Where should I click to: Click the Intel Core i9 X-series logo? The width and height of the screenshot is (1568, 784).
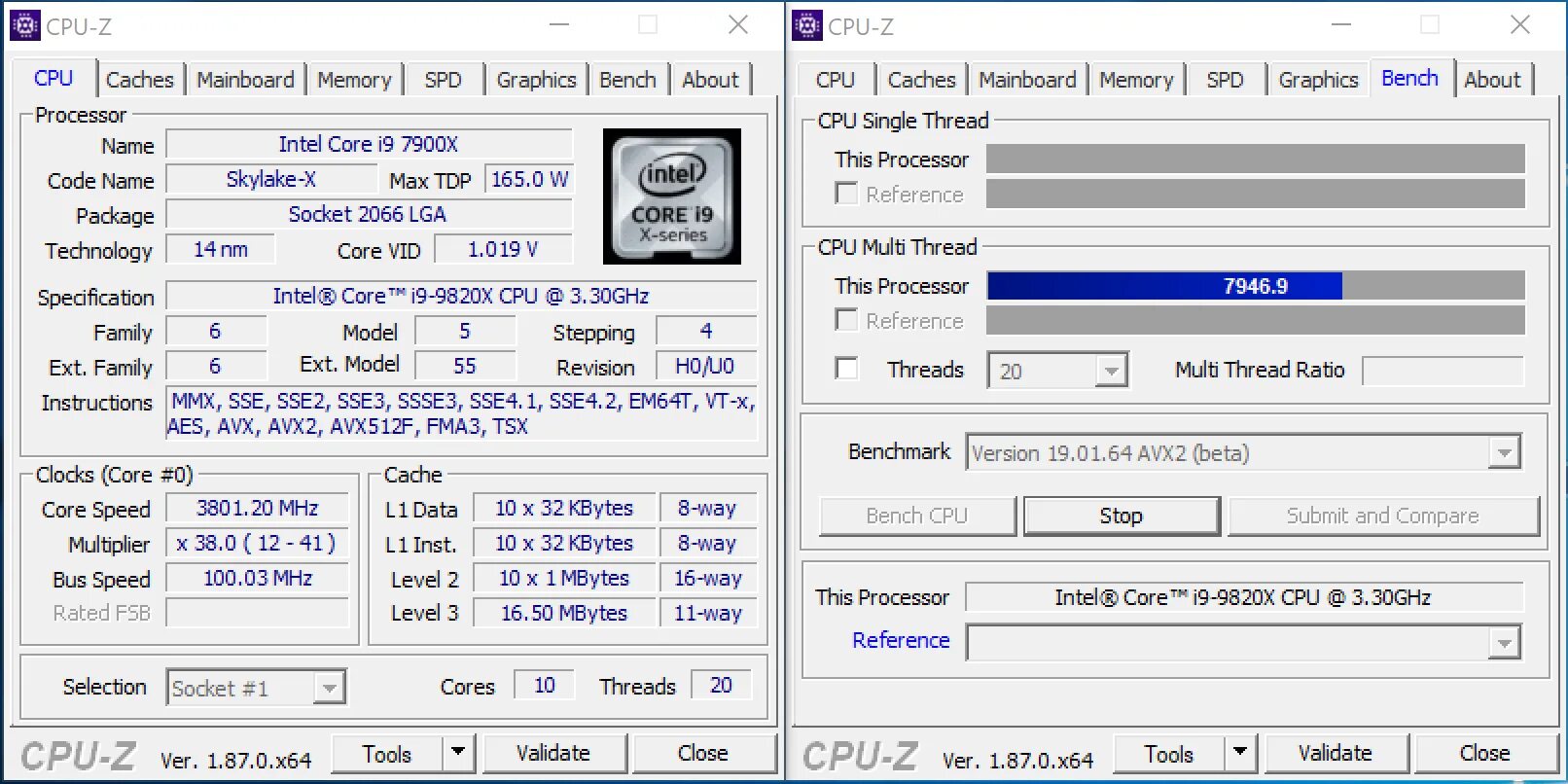click(x=672, y=196)
